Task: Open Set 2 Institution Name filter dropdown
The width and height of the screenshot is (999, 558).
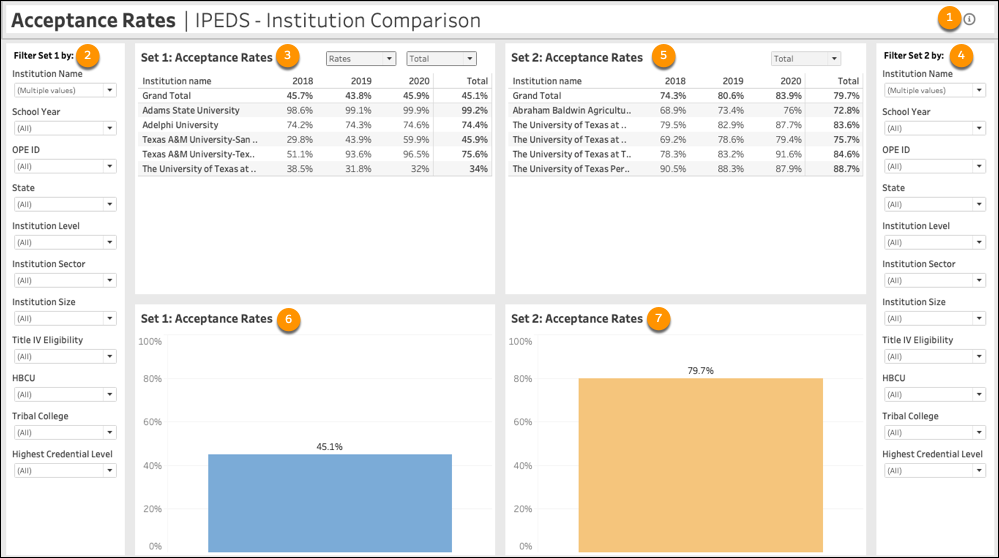Action: (x=935, y=90)
